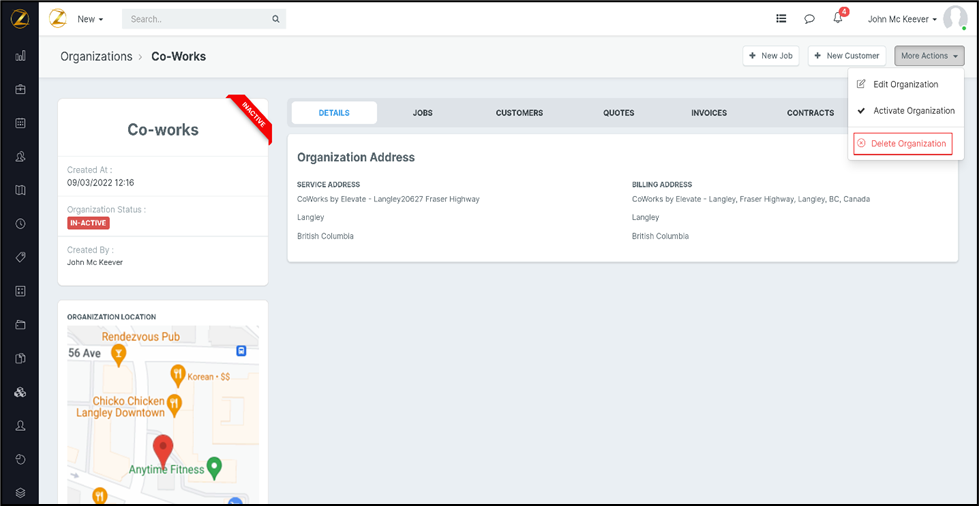Image resolution: width=979 pixels, height=506 pixels.
Task: Click 'John Mc Keever' under Created By
Action: pos(95,262)
